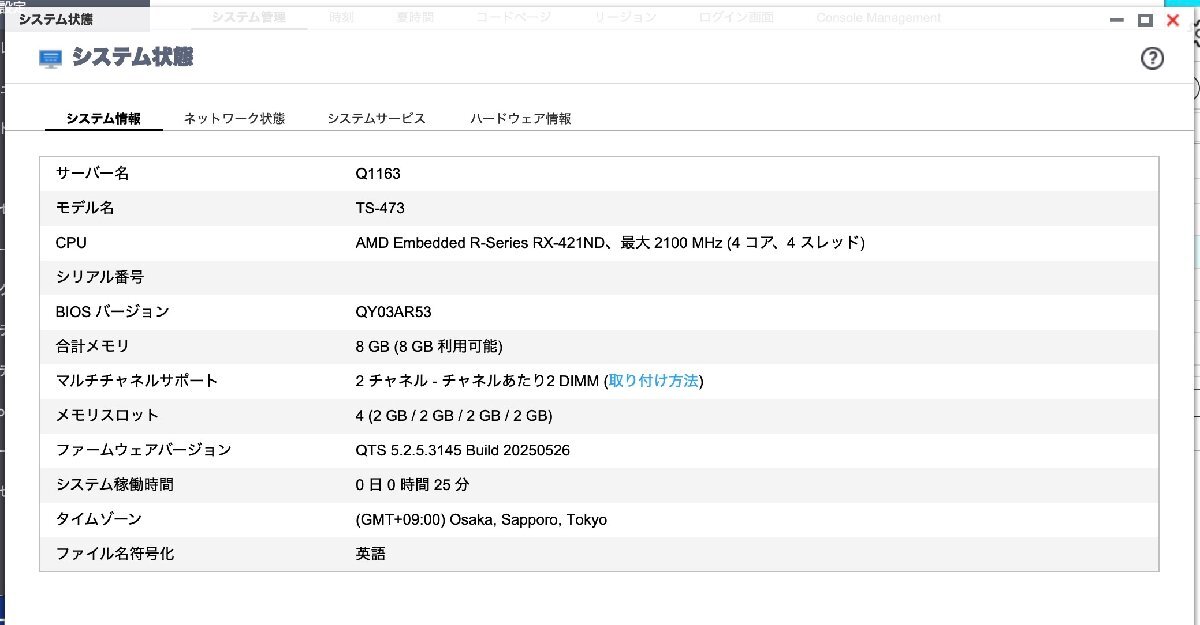Open the help question mark icon

click(x=1152, y=58)
